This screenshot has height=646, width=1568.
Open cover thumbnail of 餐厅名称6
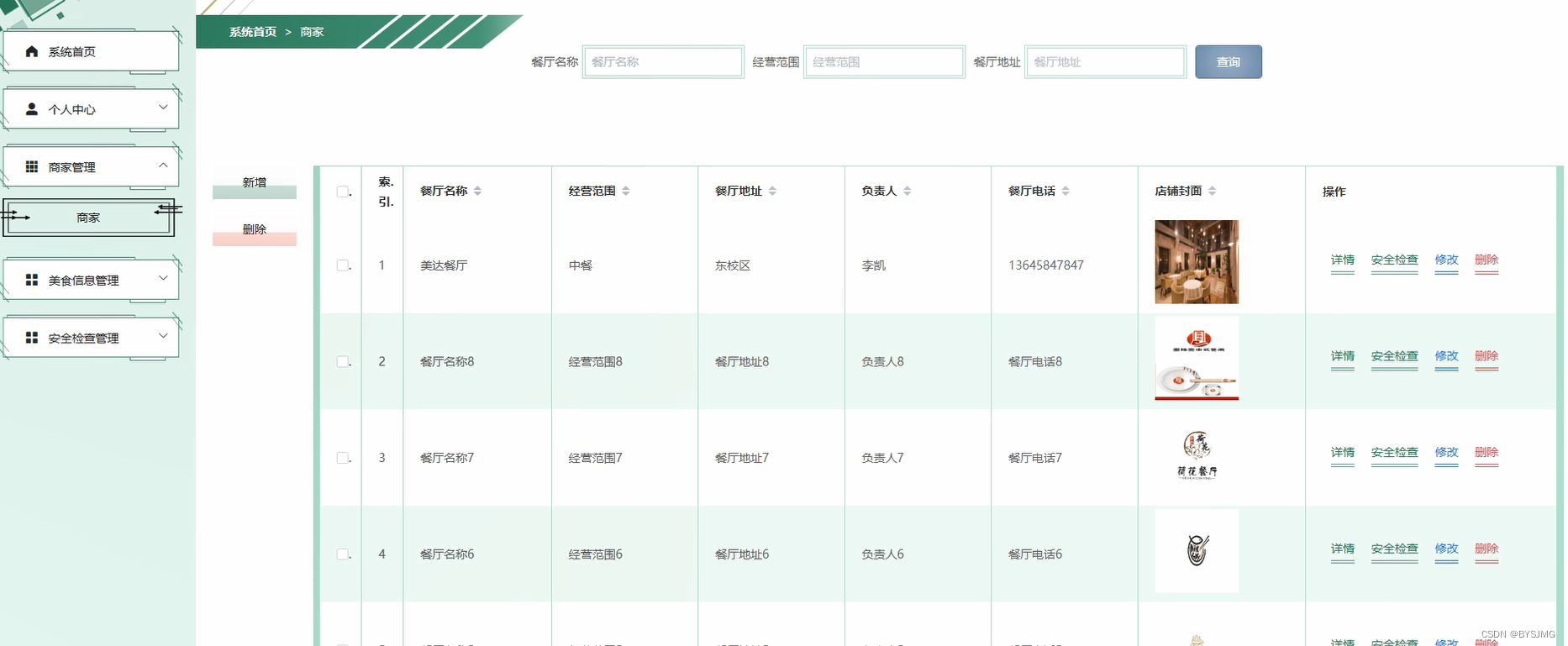[1197, 551]
